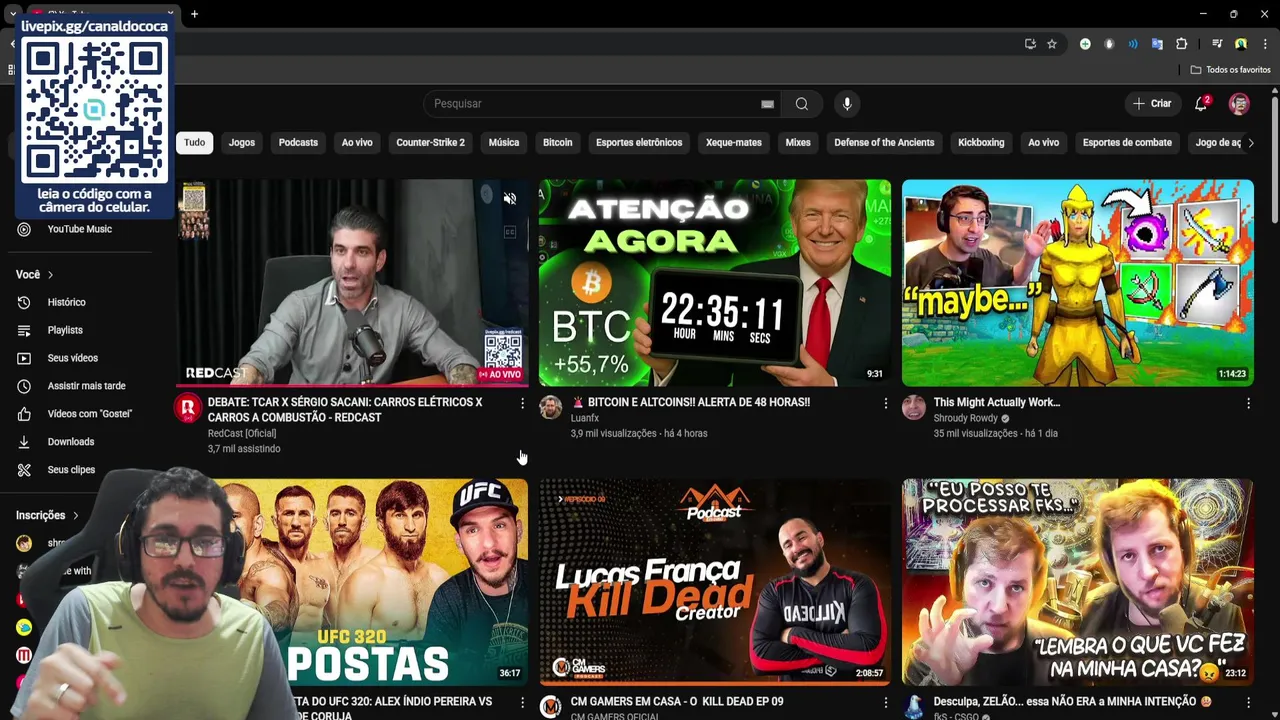This screenshot has width=1280, height=720.
Task: Open the Lucas França Kill Dead thumbnail
Action: [715, 583]
